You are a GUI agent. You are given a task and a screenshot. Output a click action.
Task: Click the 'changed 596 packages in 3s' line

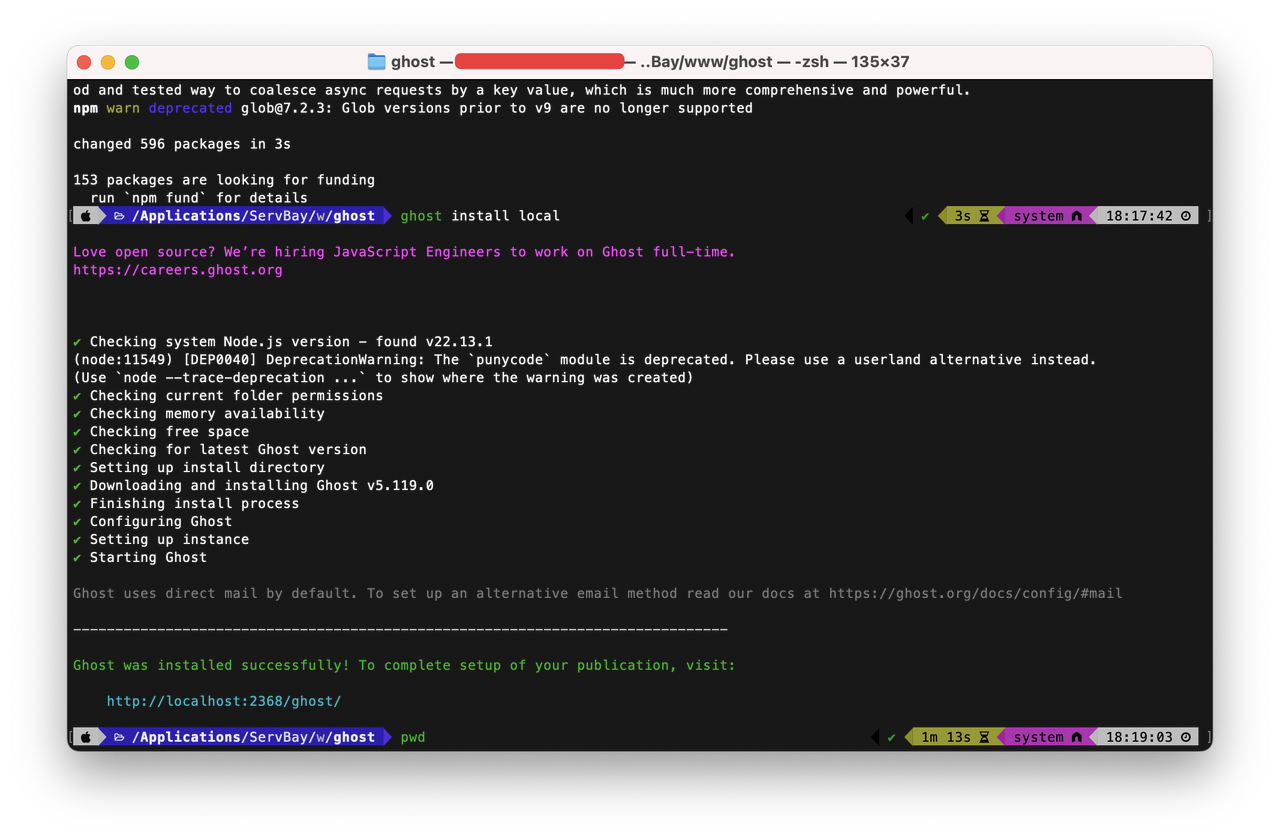(x=182, y=144)
